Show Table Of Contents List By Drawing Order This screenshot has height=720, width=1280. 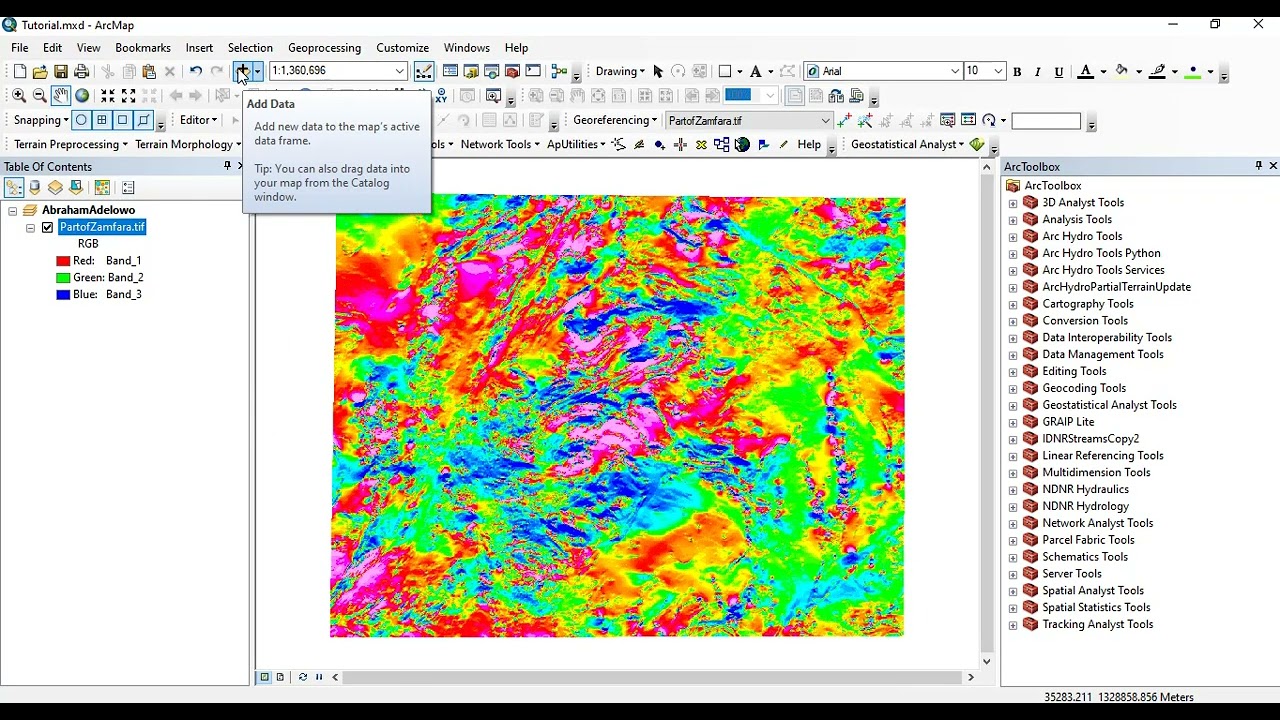[x=14, y=187]
